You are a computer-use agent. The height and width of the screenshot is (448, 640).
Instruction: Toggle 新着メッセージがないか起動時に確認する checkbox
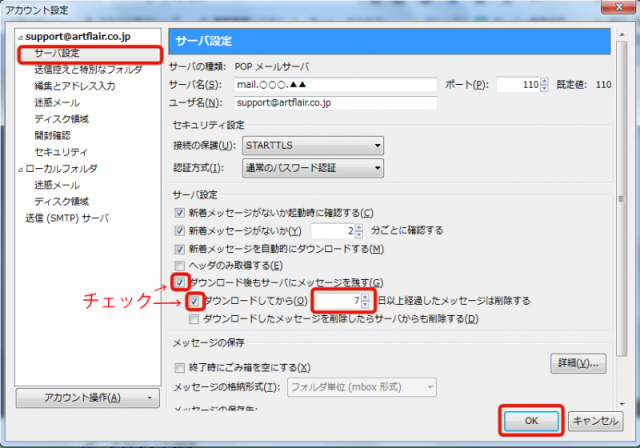pos(180,213)
